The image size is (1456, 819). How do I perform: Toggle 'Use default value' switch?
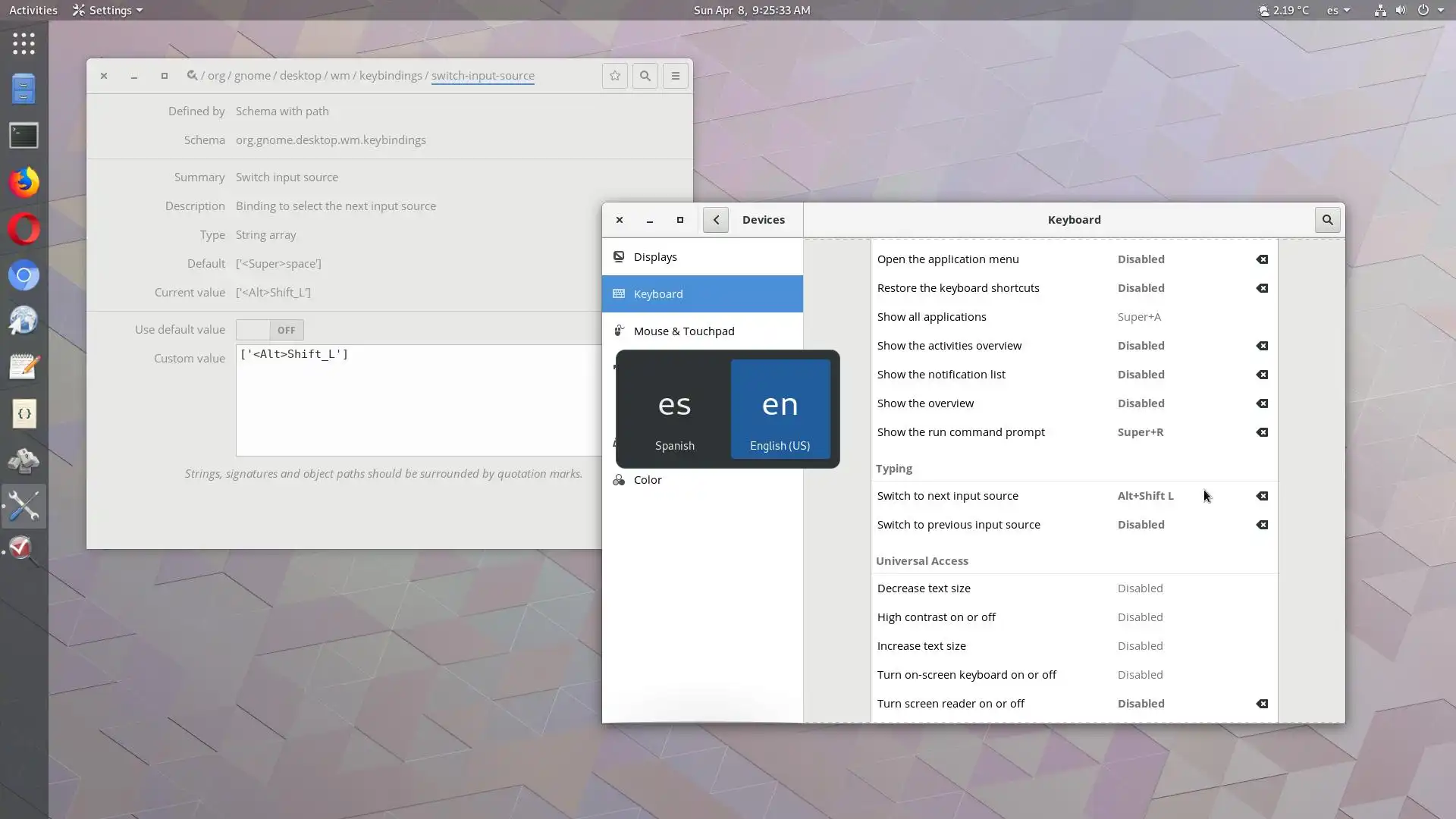(x=270, y=330)
